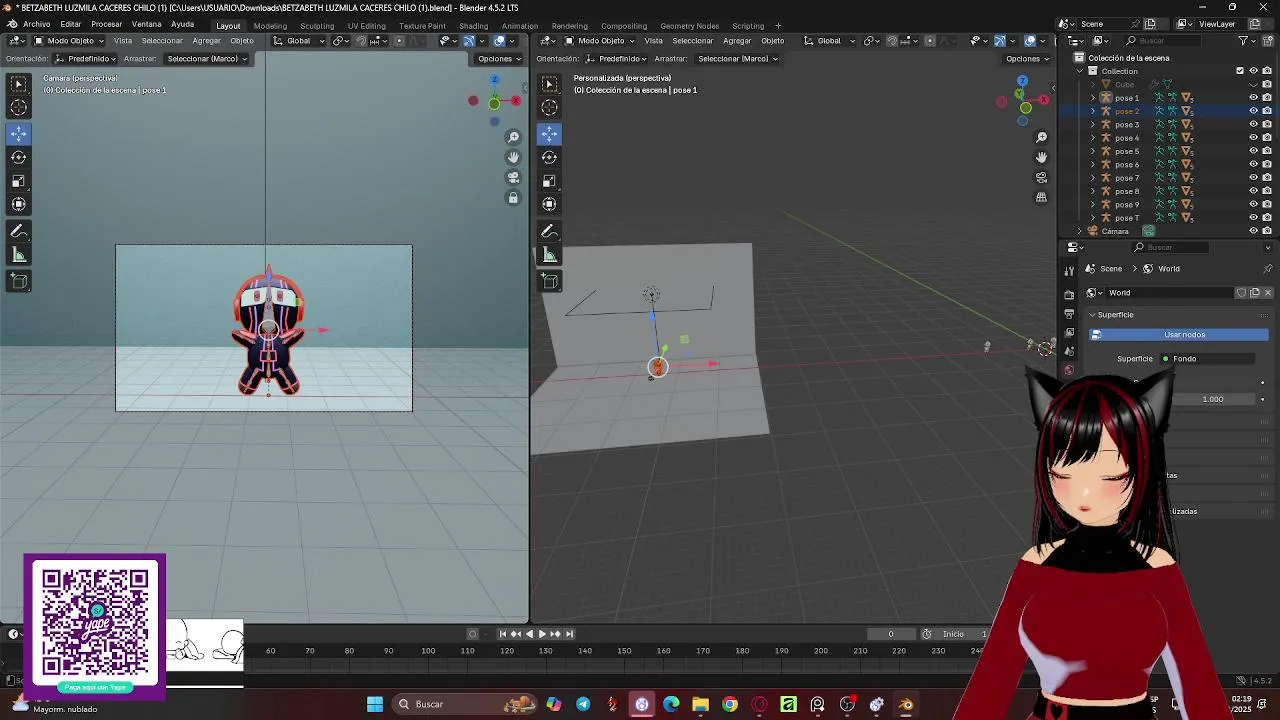This screenshot has height=720, width=1280.
Task: Toggle visibility eye for pose 3
Action: 1253,125
